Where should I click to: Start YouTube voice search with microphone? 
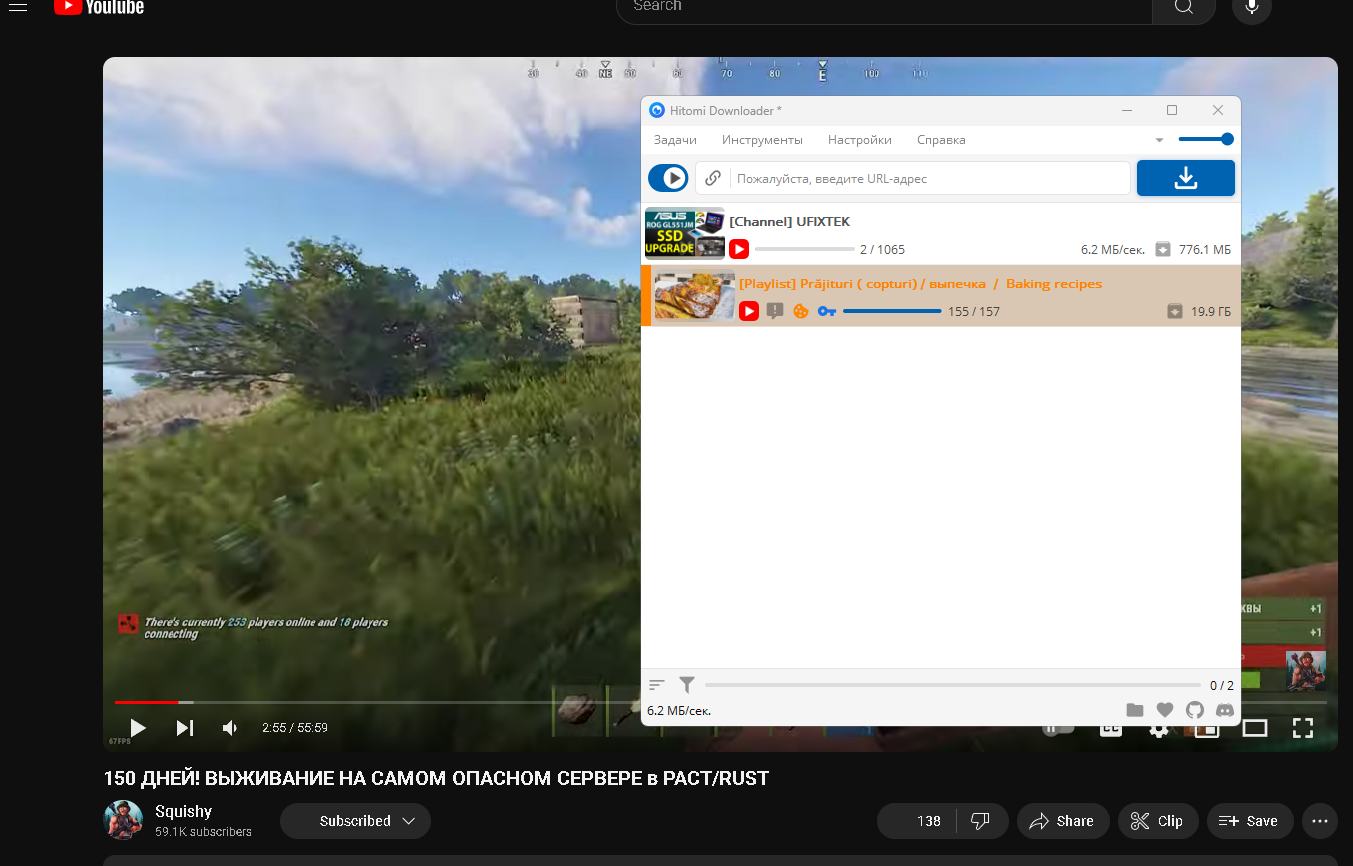click(x=1252, y=7)
